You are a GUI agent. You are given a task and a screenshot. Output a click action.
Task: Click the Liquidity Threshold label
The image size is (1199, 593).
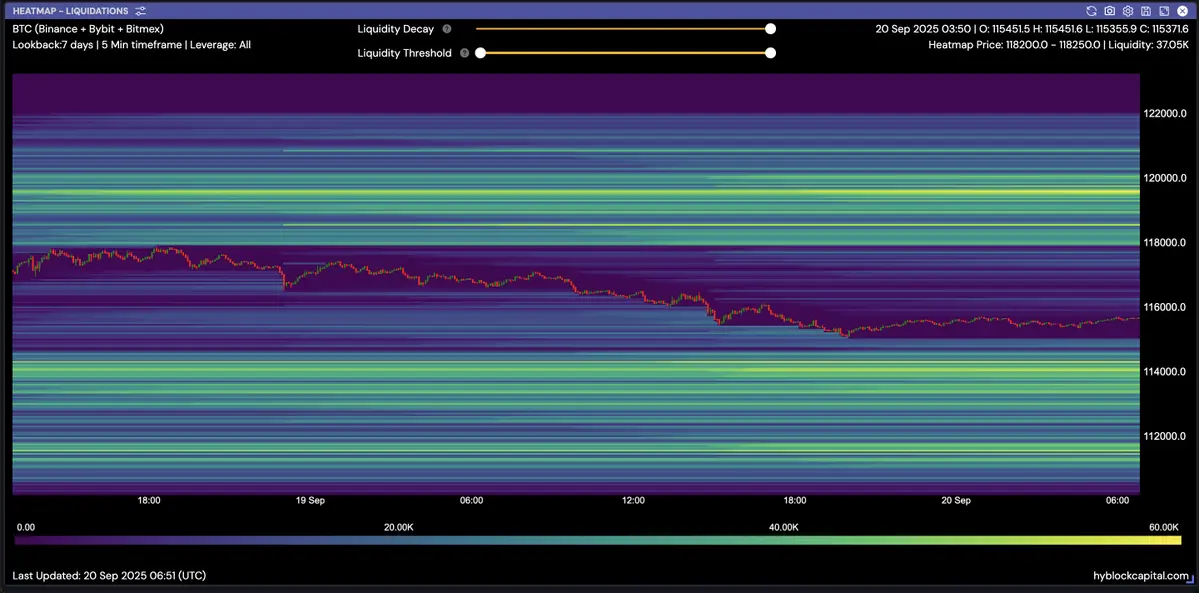[x=405, y=54]
